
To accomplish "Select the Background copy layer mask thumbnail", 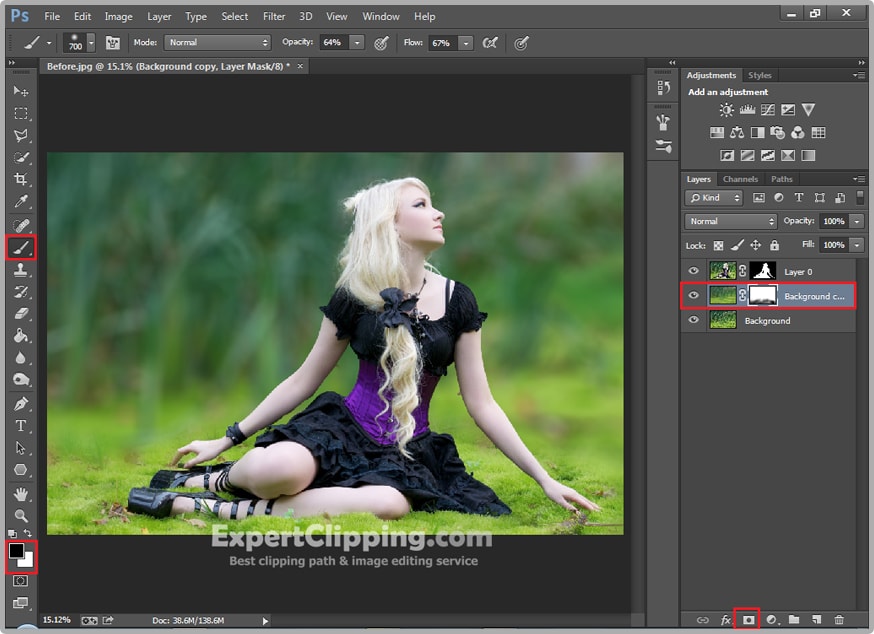I will pos(763,295).
